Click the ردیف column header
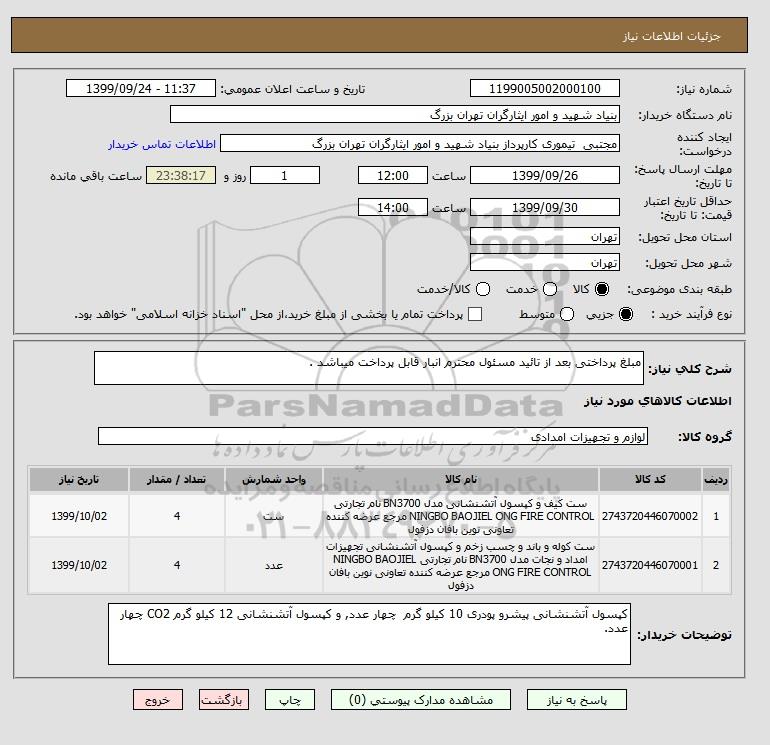This screenshot has width=770, height=745. (x=716, y=479)
